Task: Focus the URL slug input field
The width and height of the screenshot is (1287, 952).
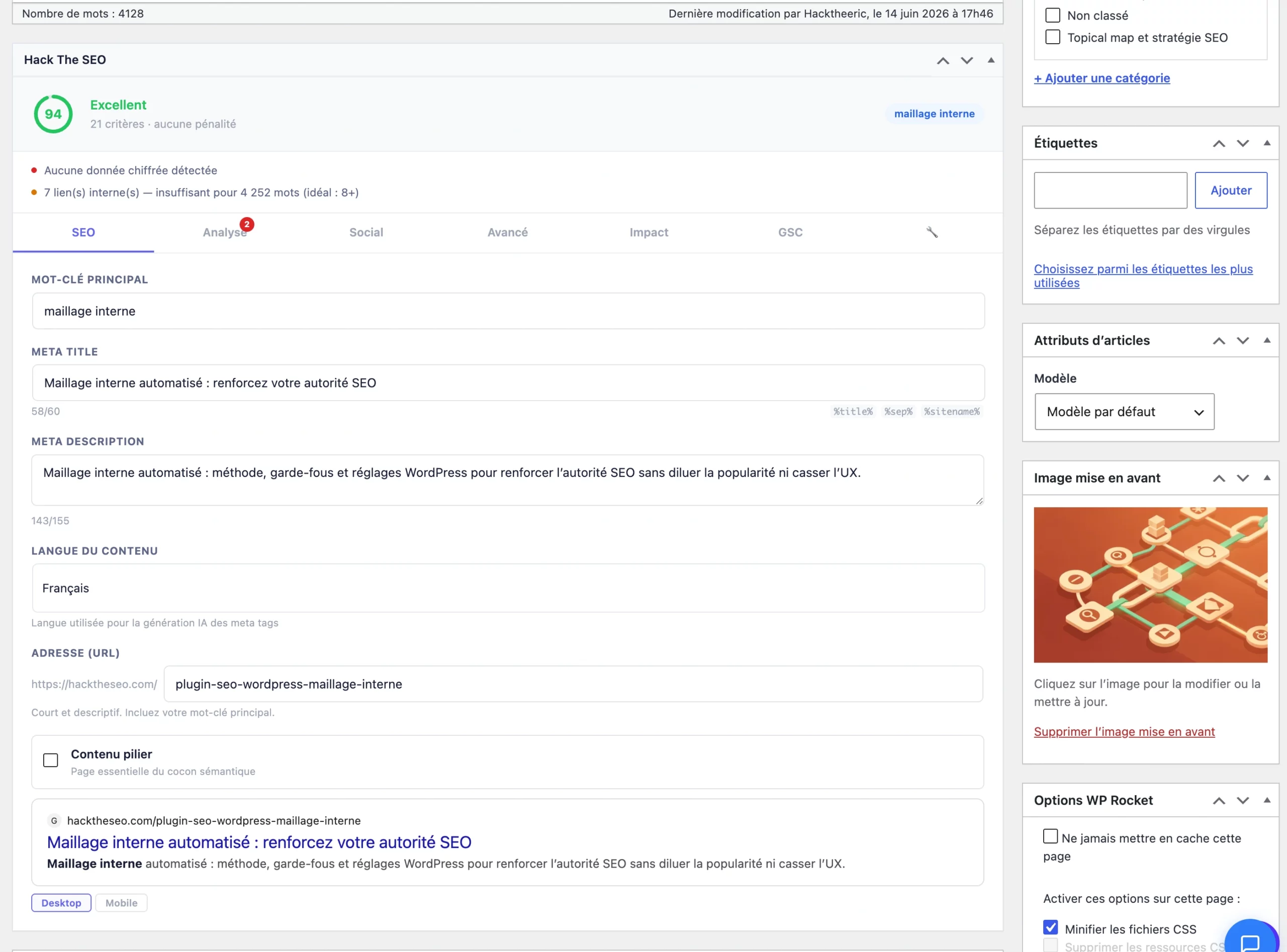Action: point(574,684)
